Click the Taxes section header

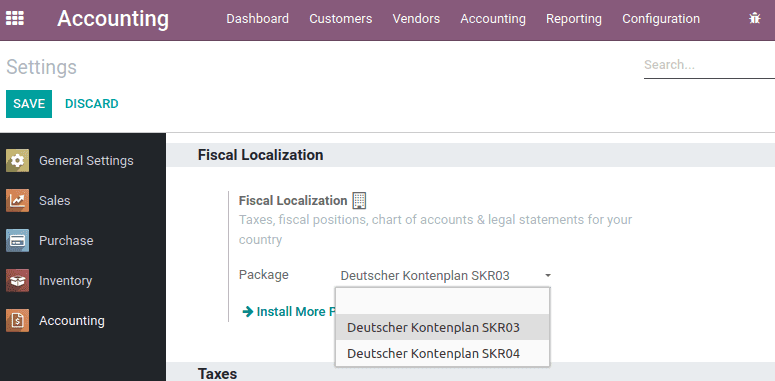tap(217, 374)
